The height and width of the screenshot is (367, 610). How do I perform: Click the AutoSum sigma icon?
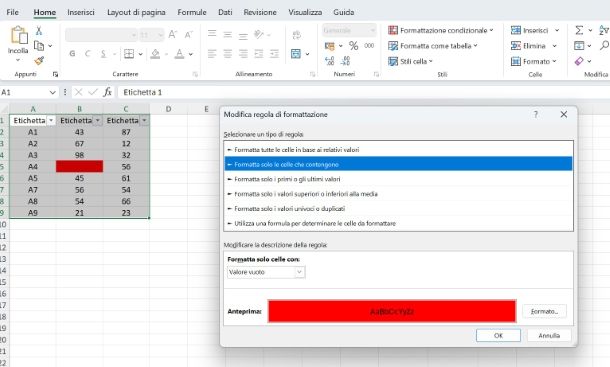579,30
